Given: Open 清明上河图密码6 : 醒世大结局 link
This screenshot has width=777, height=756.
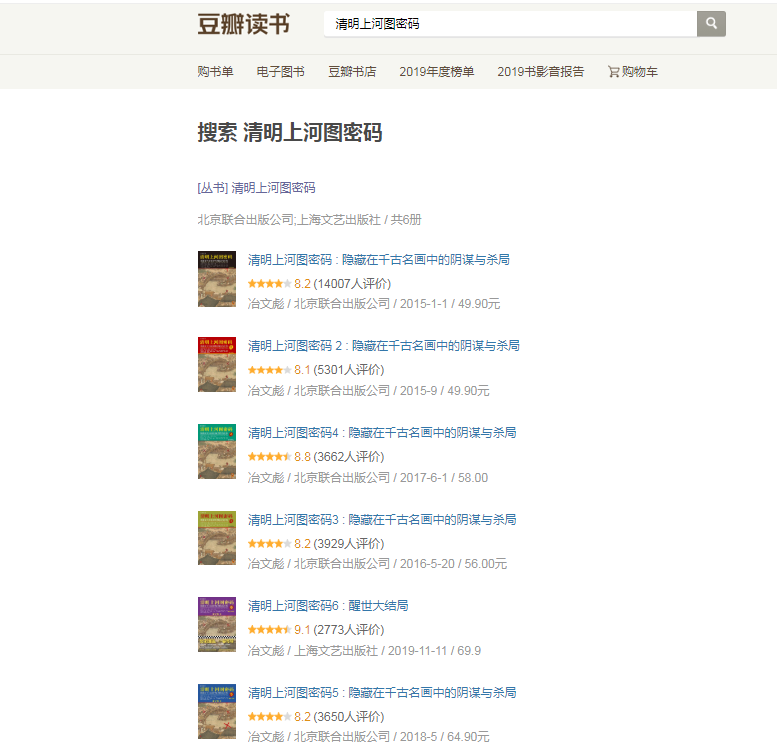Looking at the screenshot, I should tap(328, 606).
